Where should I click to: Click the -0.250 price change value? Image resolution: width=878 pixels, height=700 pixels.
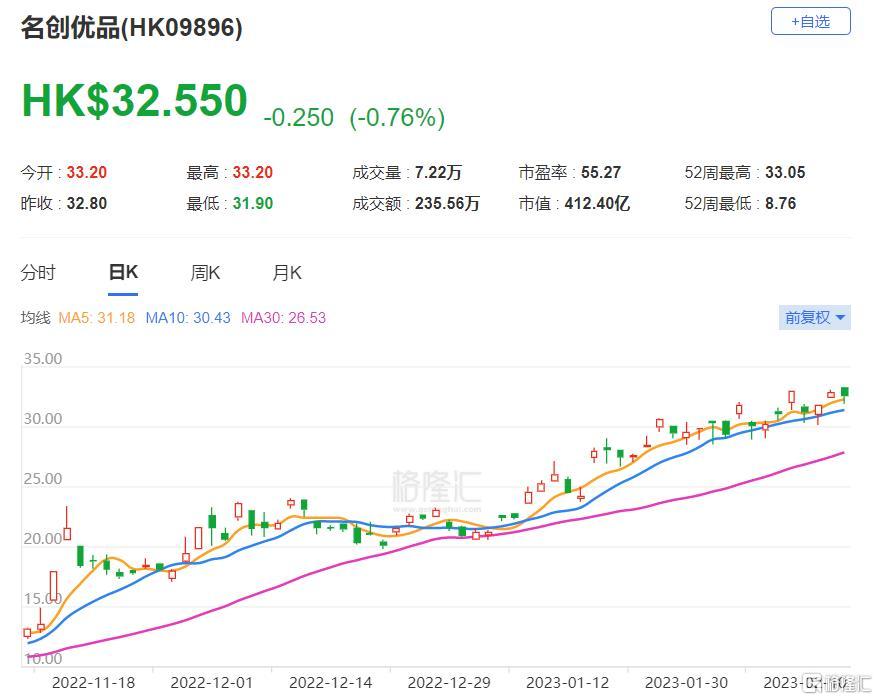(298, 118)
